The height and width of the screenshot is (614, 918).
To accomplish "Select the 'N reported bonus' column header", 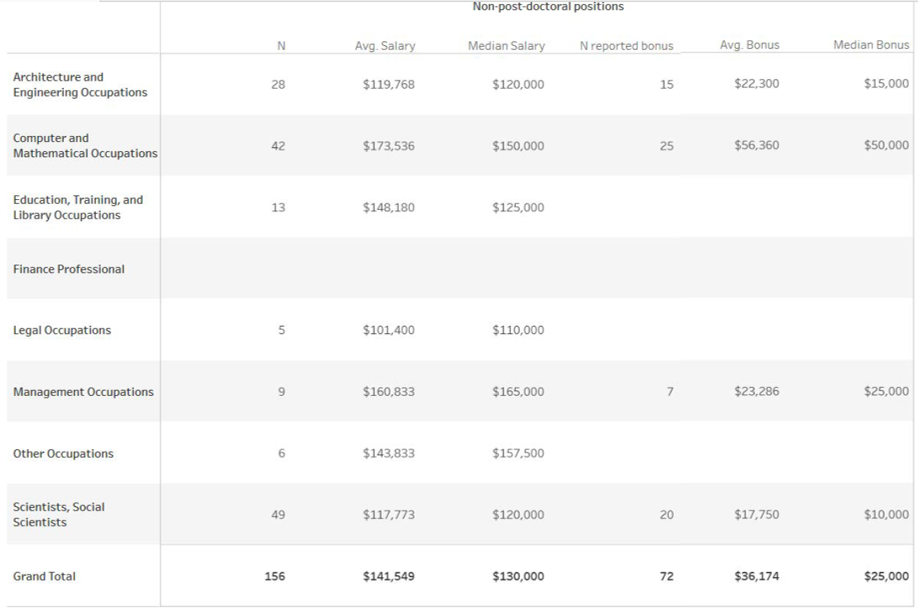I will coord(626,46).
